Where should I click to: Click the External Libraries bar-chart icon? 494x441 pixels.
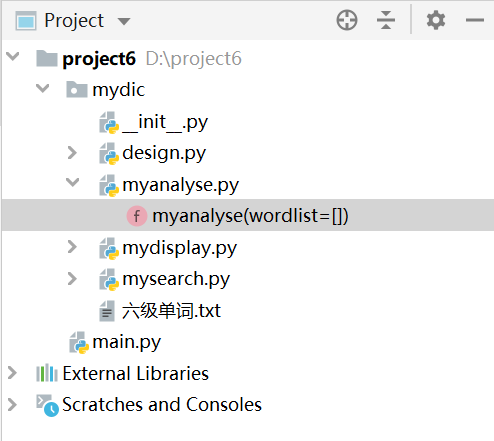click(x=47, y=373)
